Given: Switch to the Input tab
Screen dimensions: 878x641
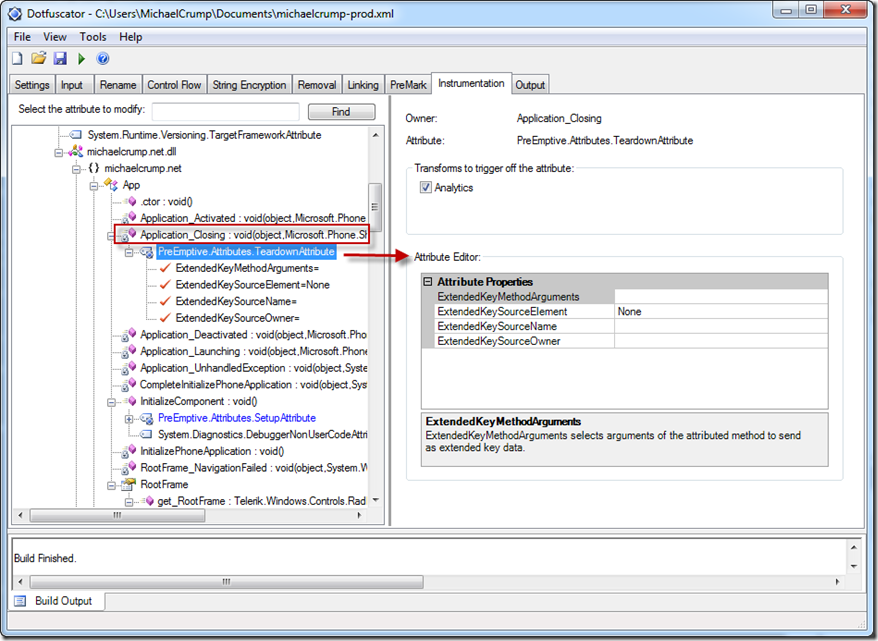Looking at the screenshot, I should coord(72,85).
